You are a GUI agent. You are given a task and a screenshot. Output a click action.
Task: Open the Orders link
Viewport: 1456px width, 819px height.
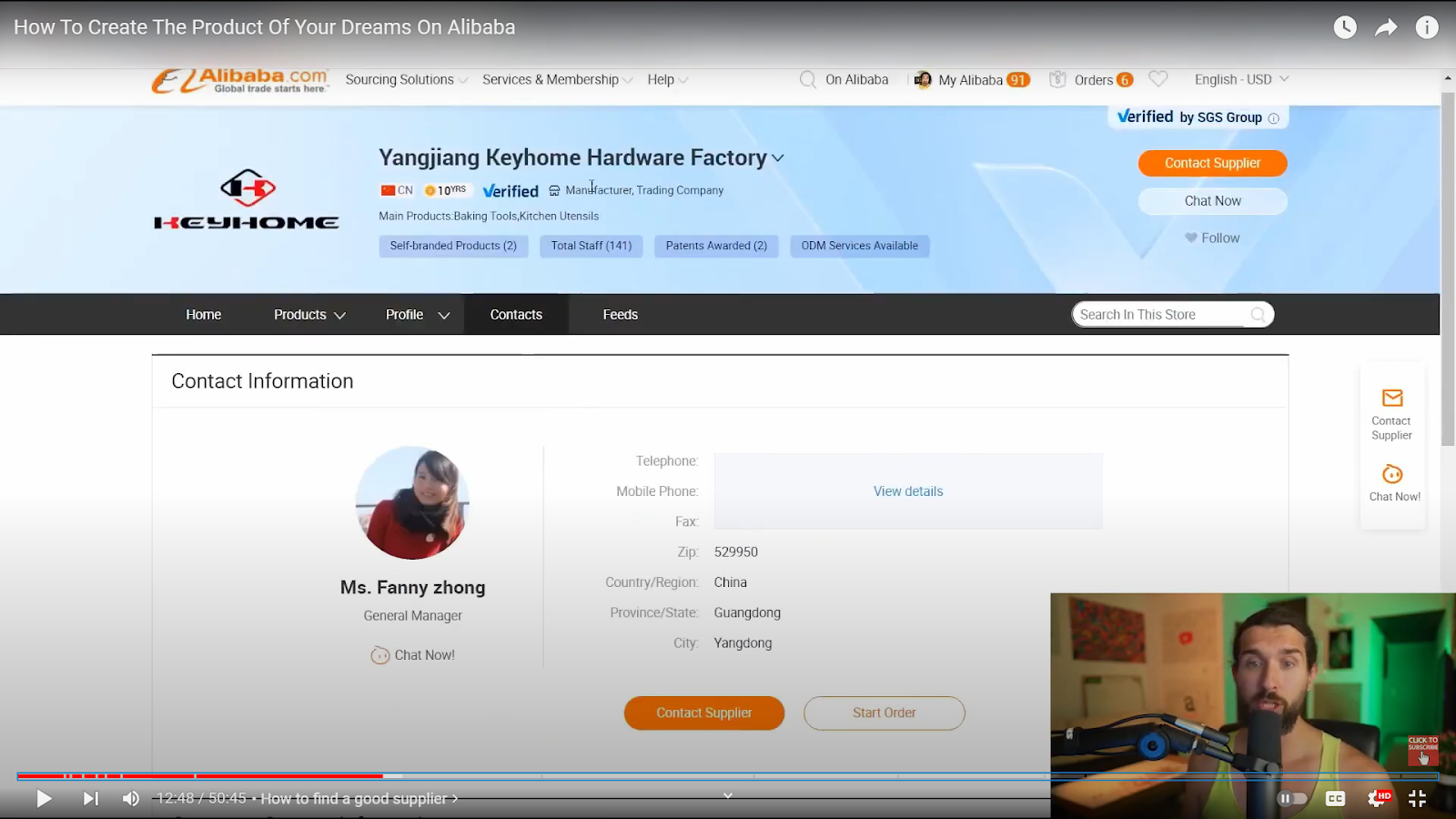1094,80
